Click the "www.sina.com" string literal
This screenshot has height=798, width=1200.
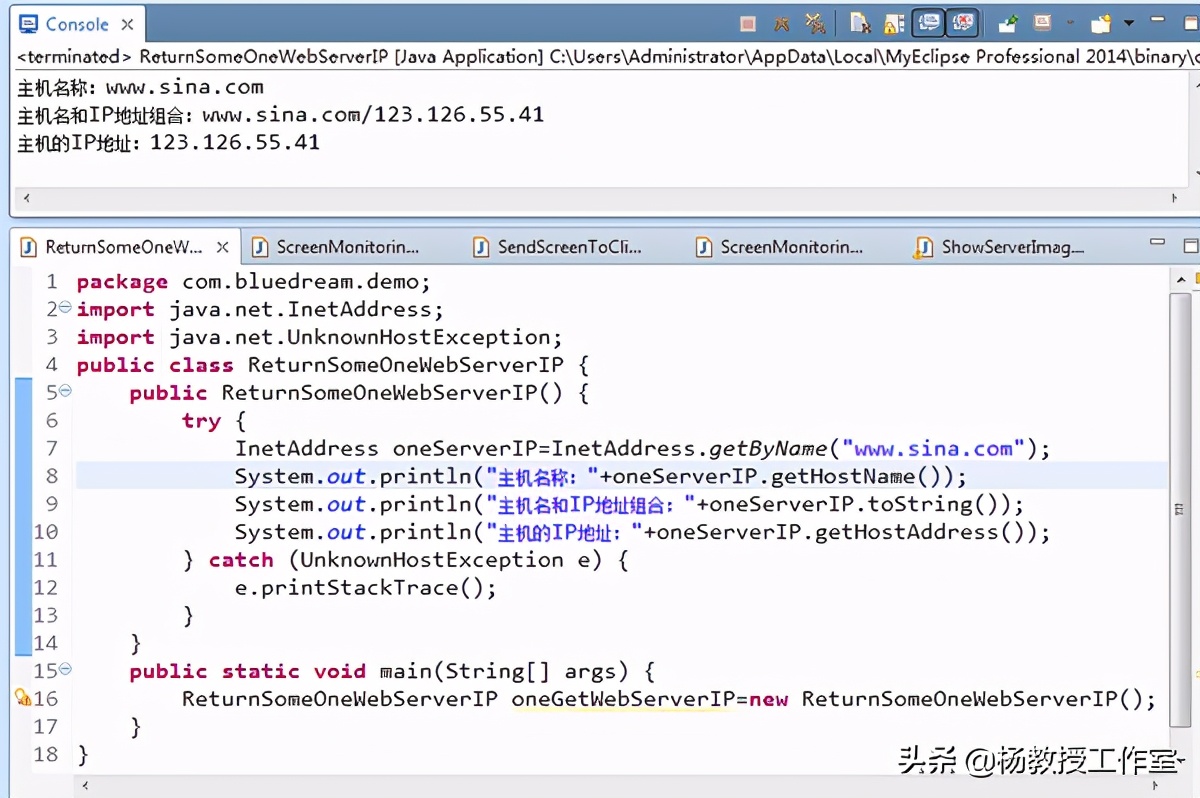[933, 448]
